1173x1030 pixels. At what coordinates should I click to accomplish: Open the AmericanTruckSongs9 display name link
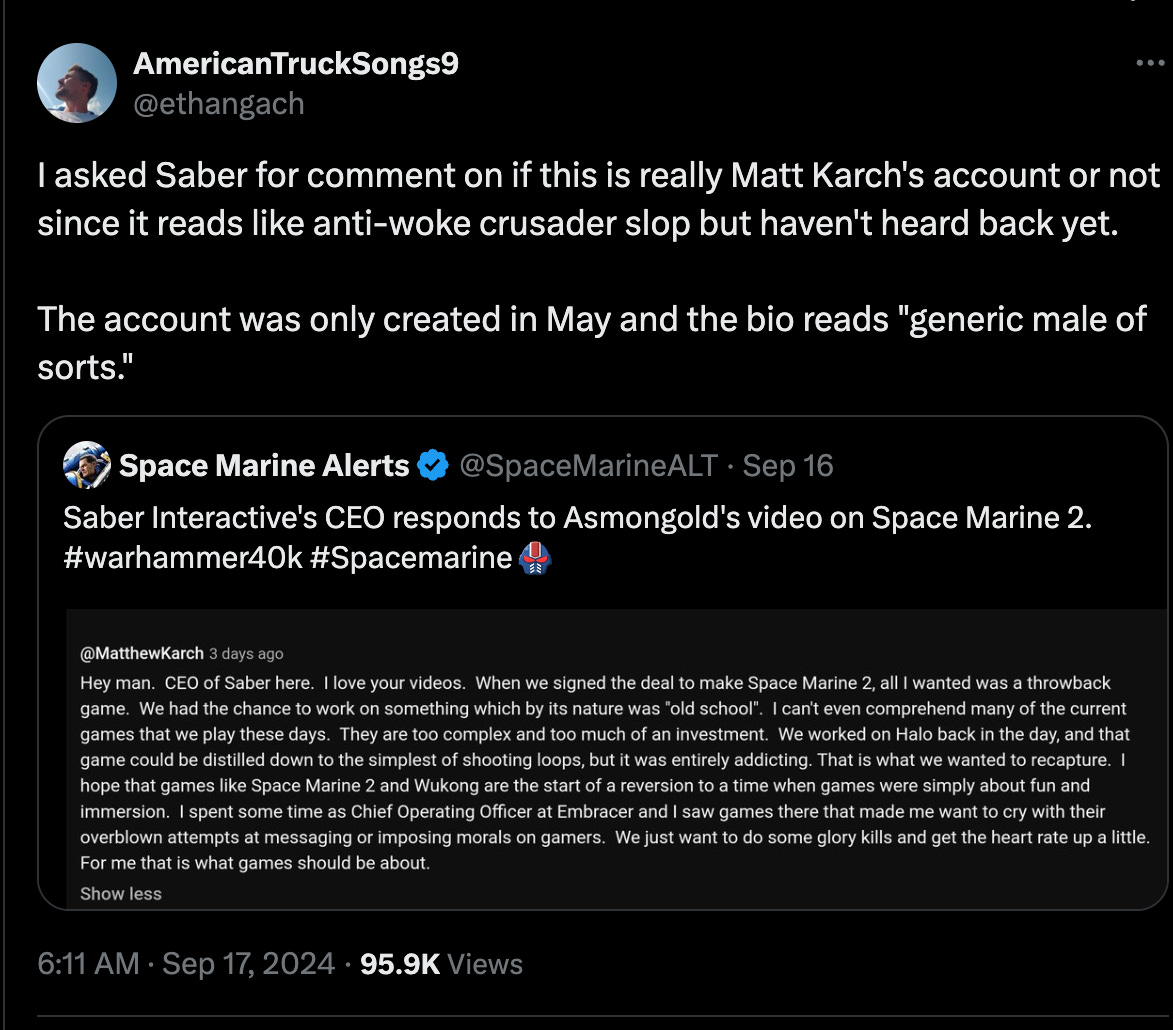pyautogui.click(x=296, y=65)
